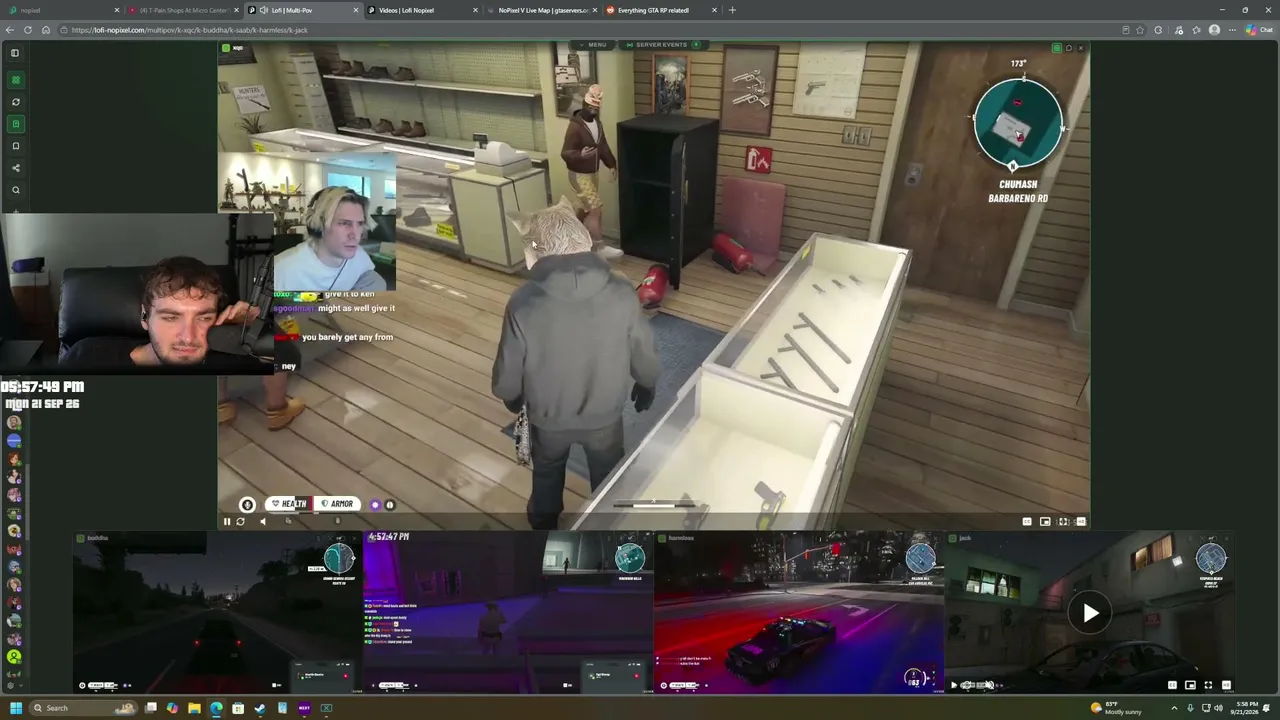Open the browser Chat copilot button
This screenshot has height=720, width=1280.
tap(1259, 30)
